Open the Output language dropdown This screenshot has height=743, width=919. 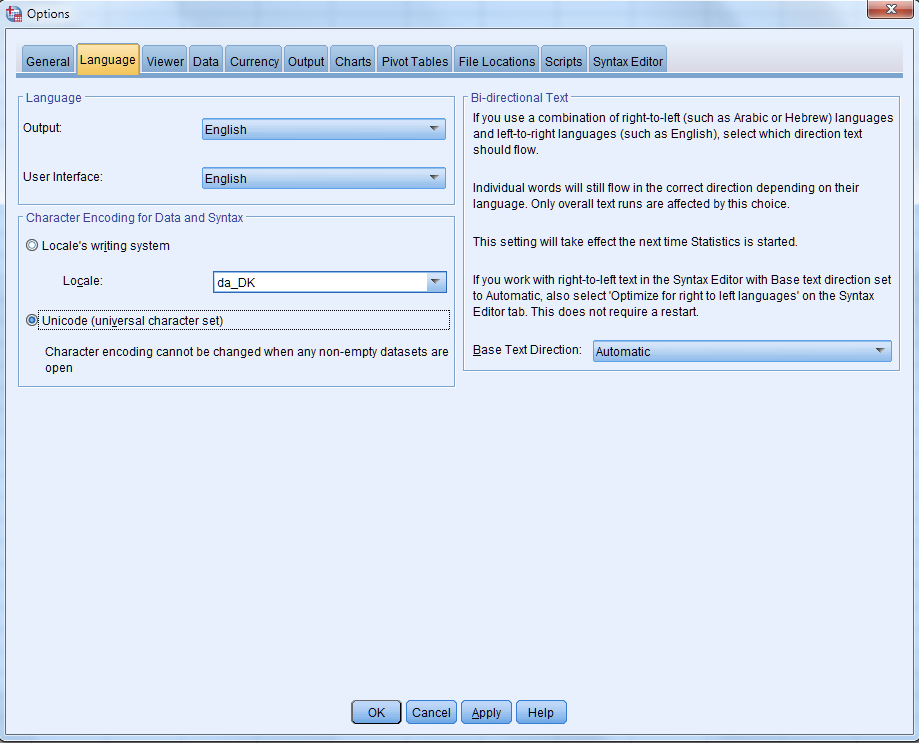(x=323, y=129)
